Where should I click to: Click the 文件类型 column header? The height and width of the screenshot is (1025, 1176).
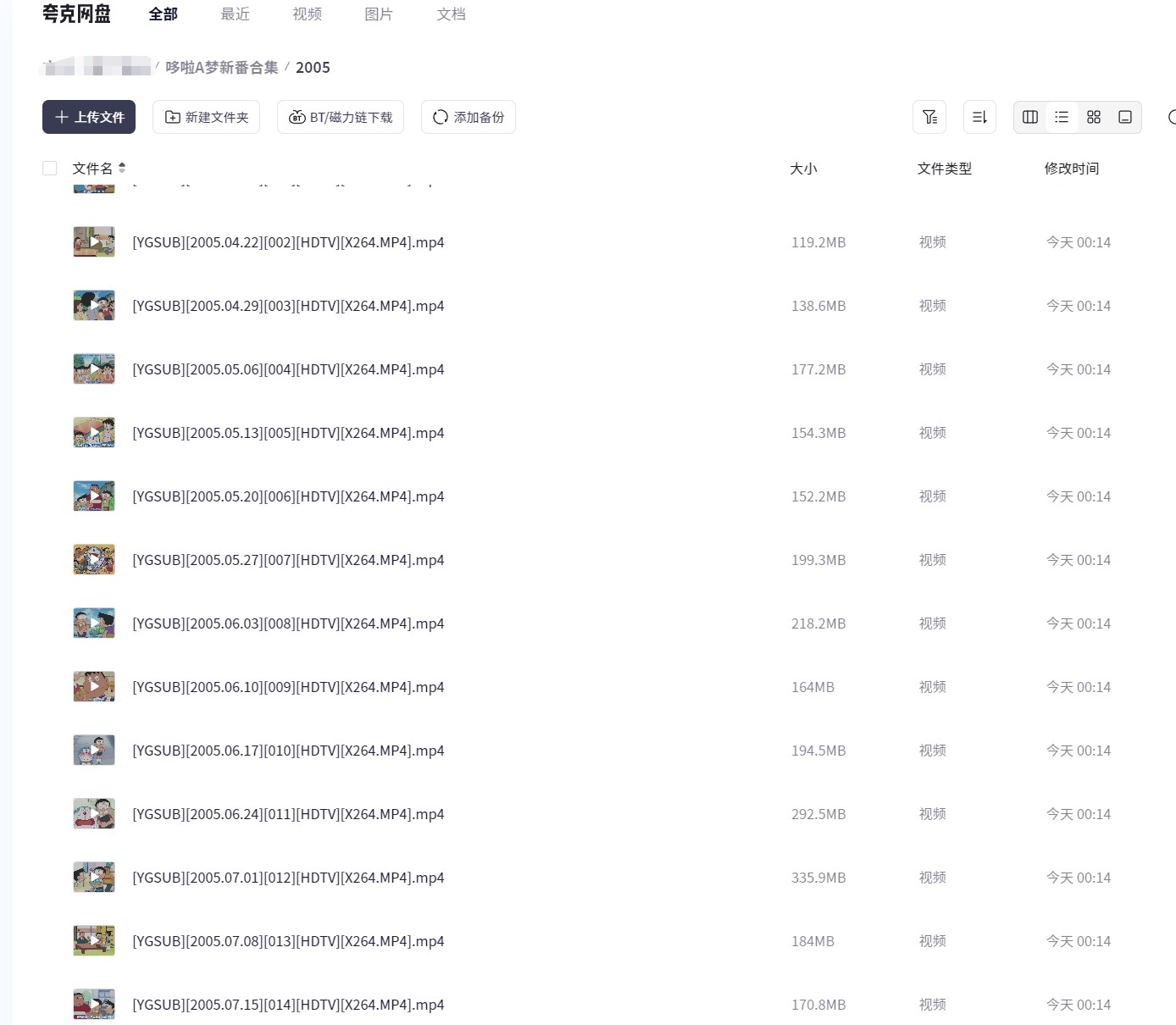point(945,169)
